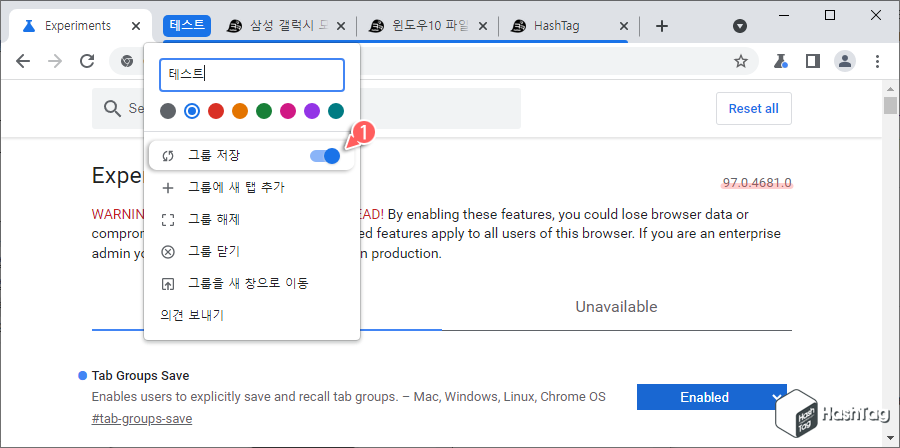Select the red group color
This screenshot has height=448, width=900.
pyautogui.click(x=216, y=111)
